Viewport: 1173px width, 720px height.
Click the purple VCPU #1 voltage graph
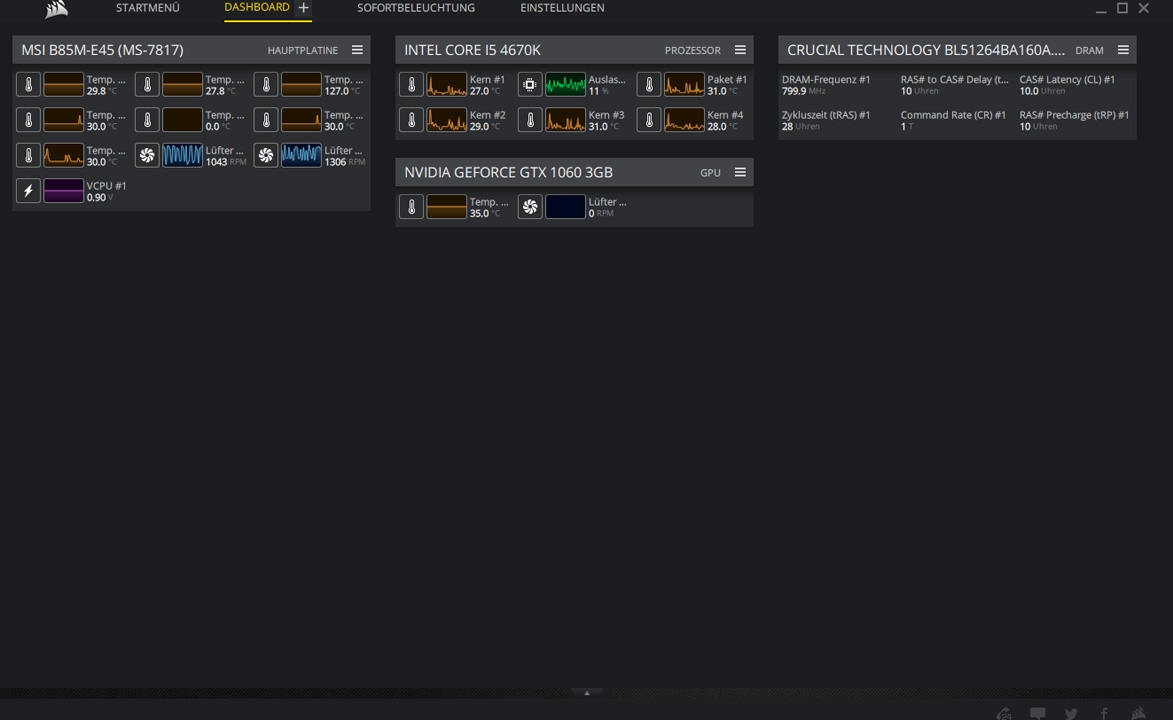click(64, 190)
